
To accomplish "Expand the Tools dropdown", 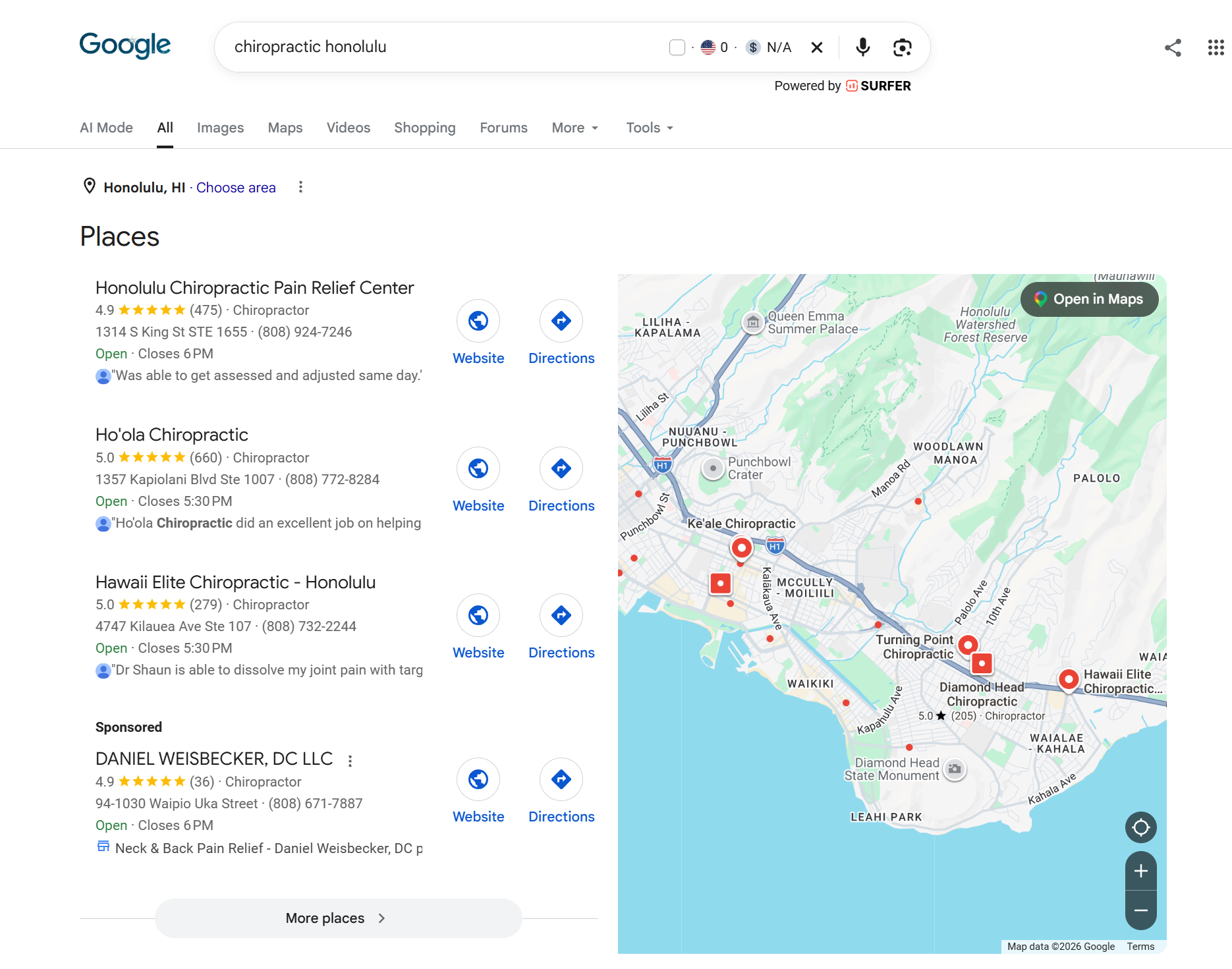I will [650, 128].
